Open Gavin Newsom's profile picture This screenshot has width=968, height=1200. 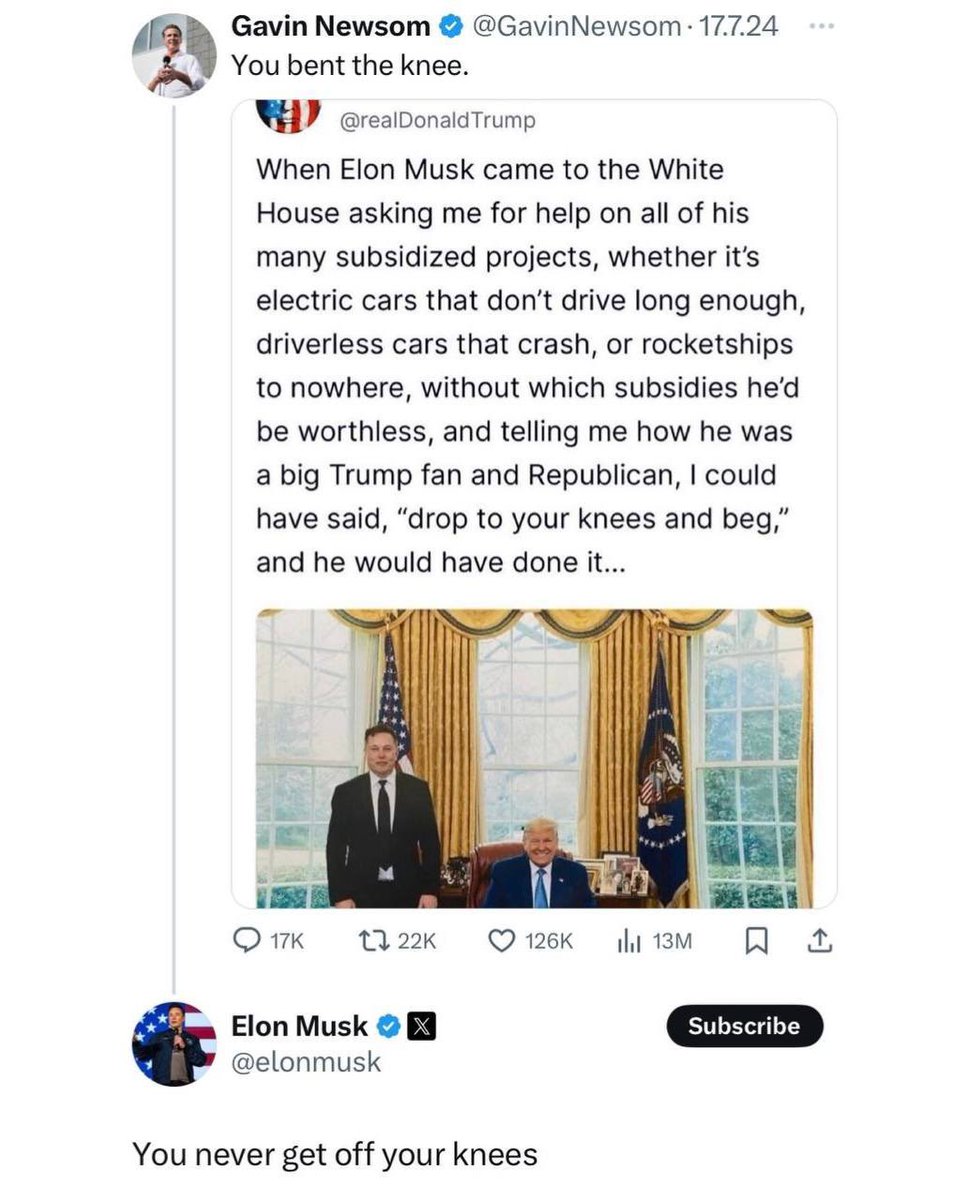click(x=175, y=55)
